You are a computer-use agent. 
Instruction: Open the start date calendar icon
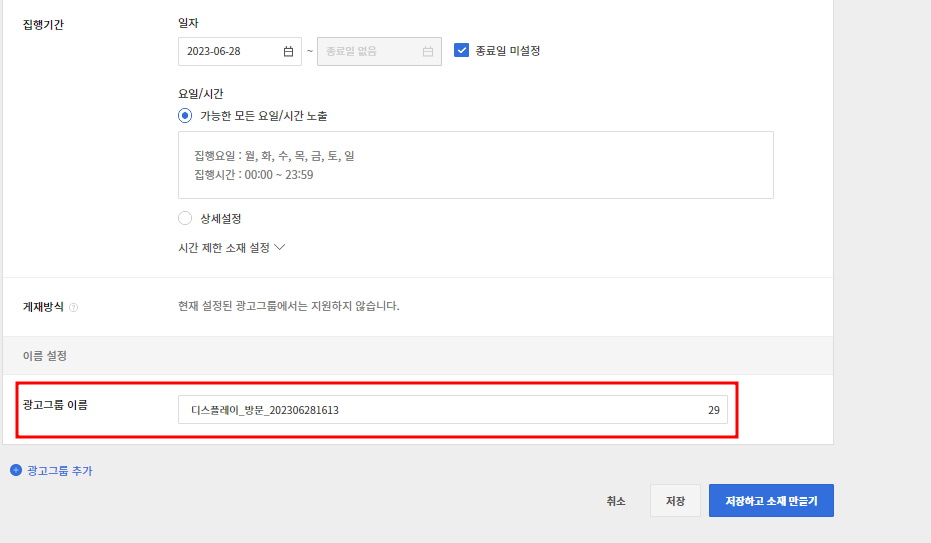[288, 52]
